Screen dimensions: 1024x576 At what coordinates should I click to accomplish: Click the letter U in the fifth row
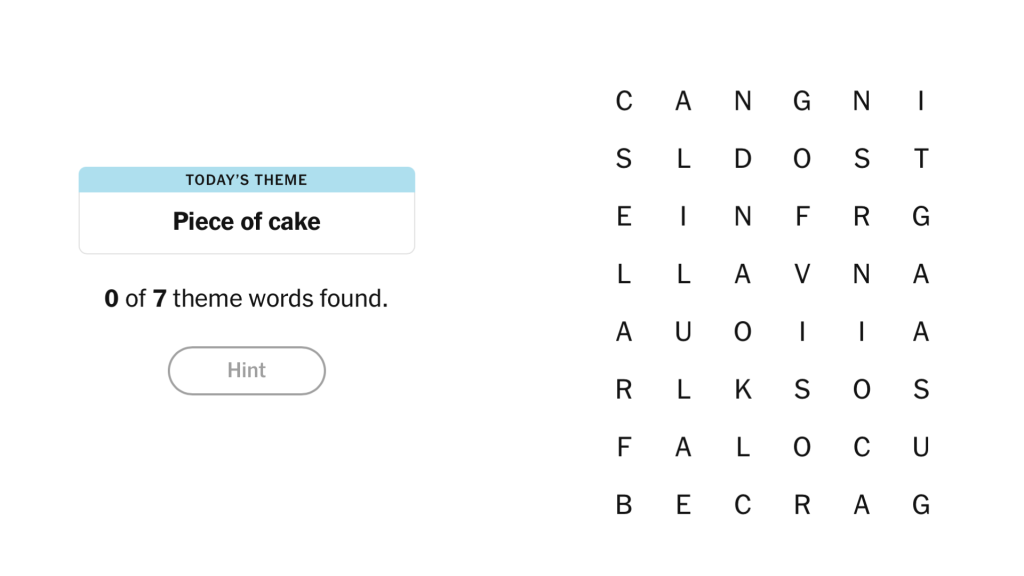pos(683,331)
